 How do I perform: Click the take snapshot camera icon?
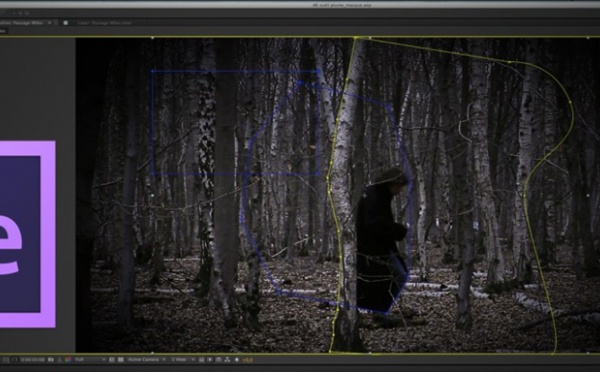[x=51, y=360]
